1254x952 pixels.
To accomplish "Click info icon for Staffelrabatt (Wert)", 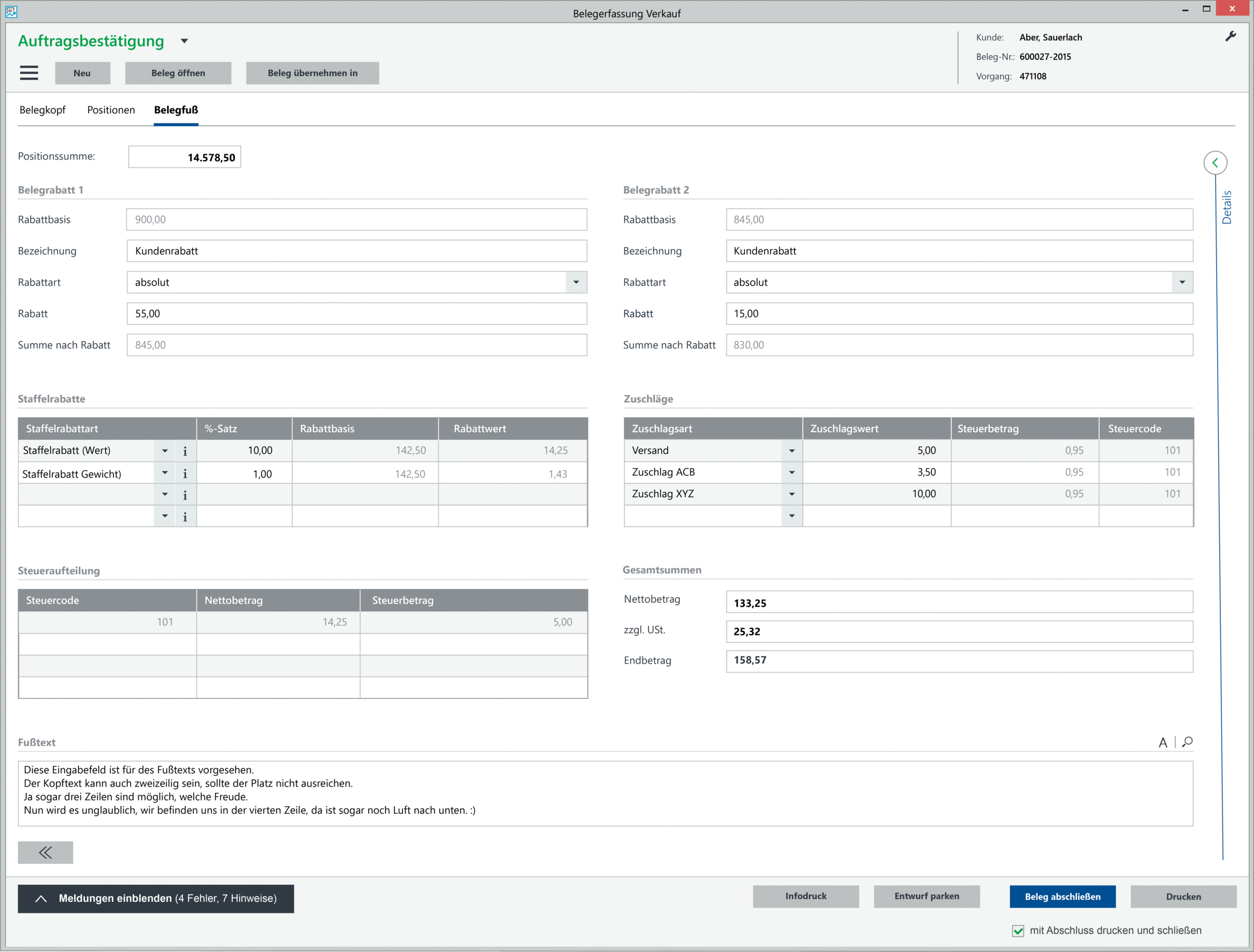I will pyautogui.click(x=185, y=451).
